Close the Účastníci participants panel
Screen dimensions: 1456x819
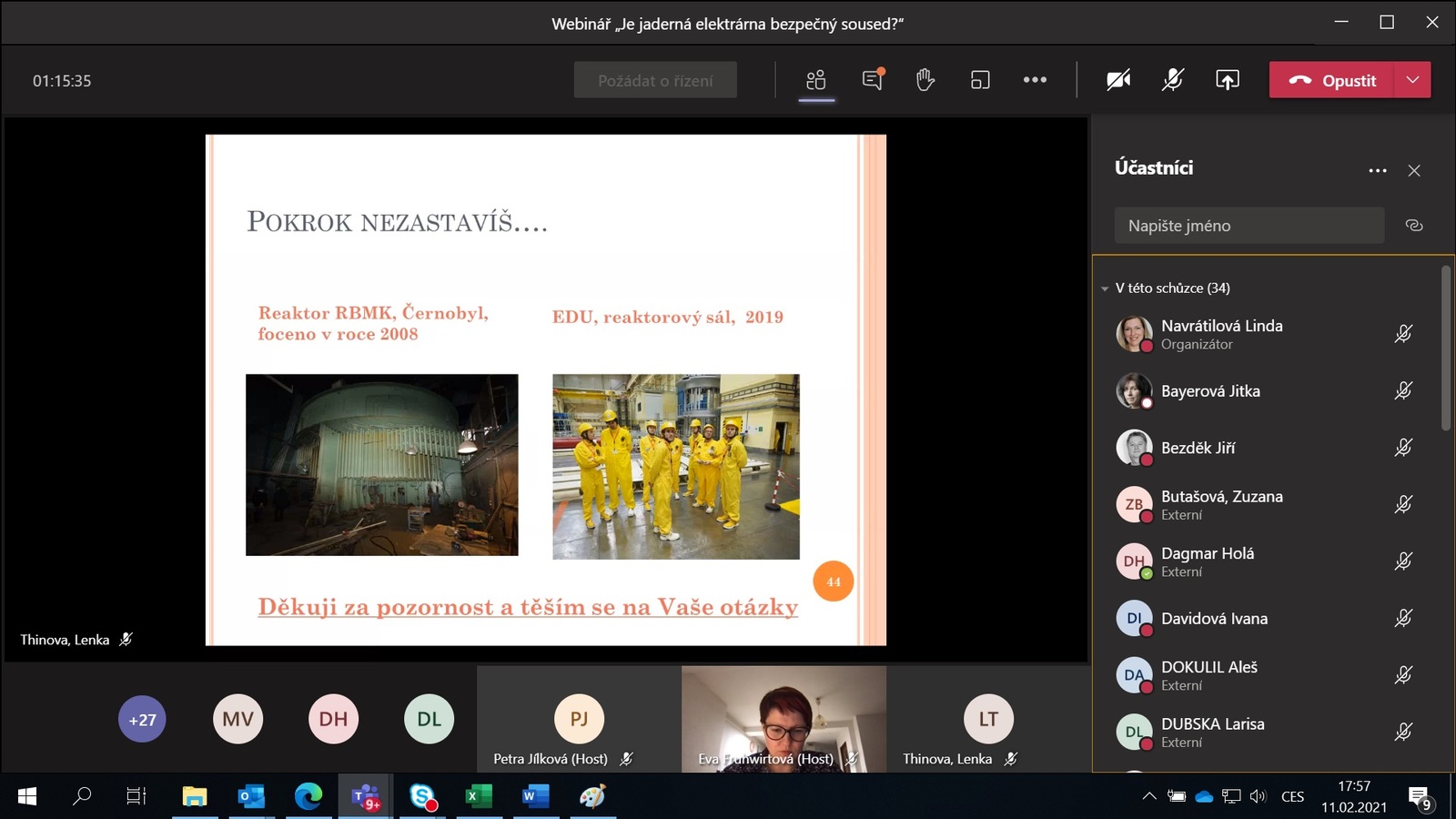coord(1413,170)
